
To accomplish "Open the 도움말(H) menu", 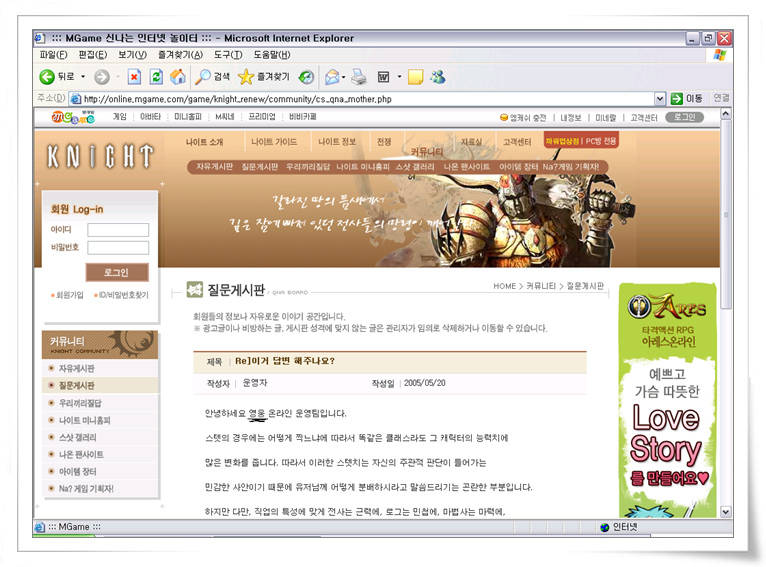I will click(272, 55).
